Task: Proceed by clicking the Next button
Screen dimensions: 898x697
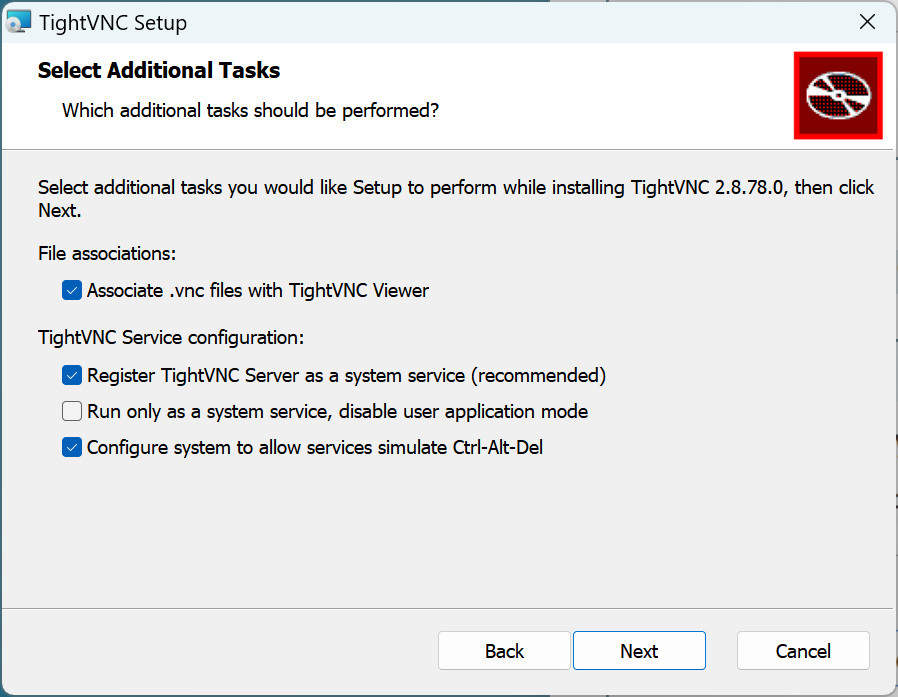Action: tap(639, 651)
